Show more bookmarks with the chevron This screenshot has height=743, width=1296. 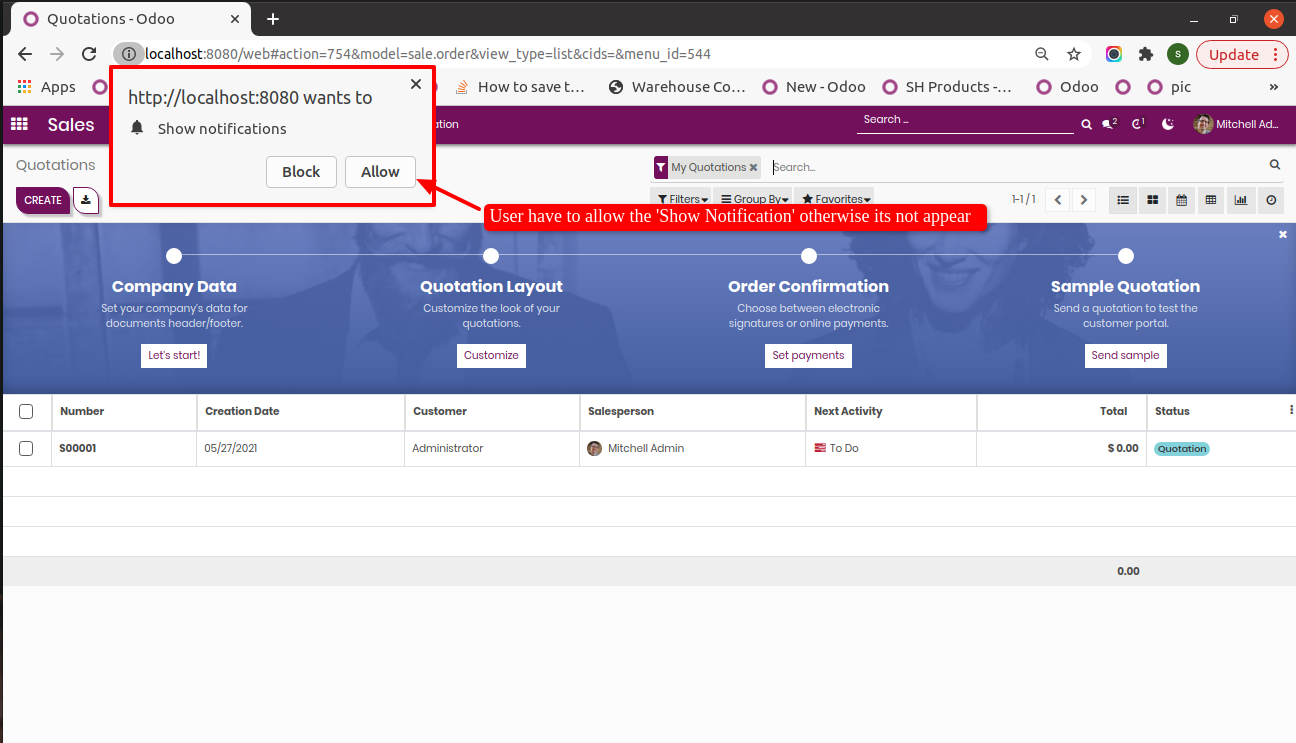pos(1273,87)
